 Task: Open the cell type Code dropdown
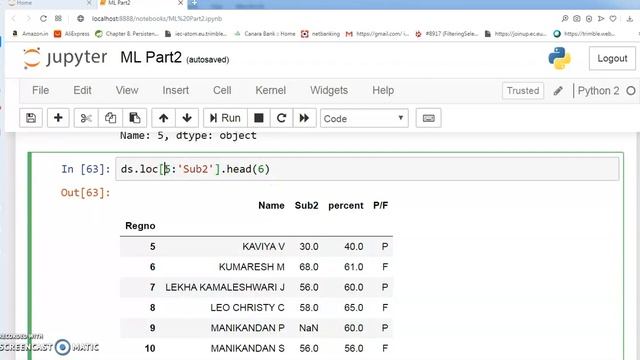pyautogui.click(x=364, y=118)
